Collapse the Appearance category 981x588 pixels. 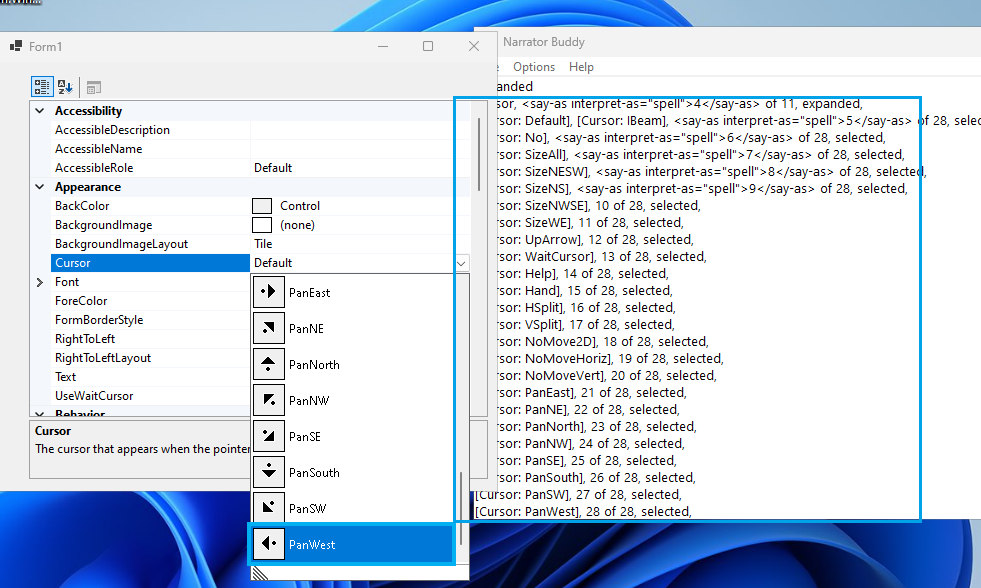tap(39, 186)
